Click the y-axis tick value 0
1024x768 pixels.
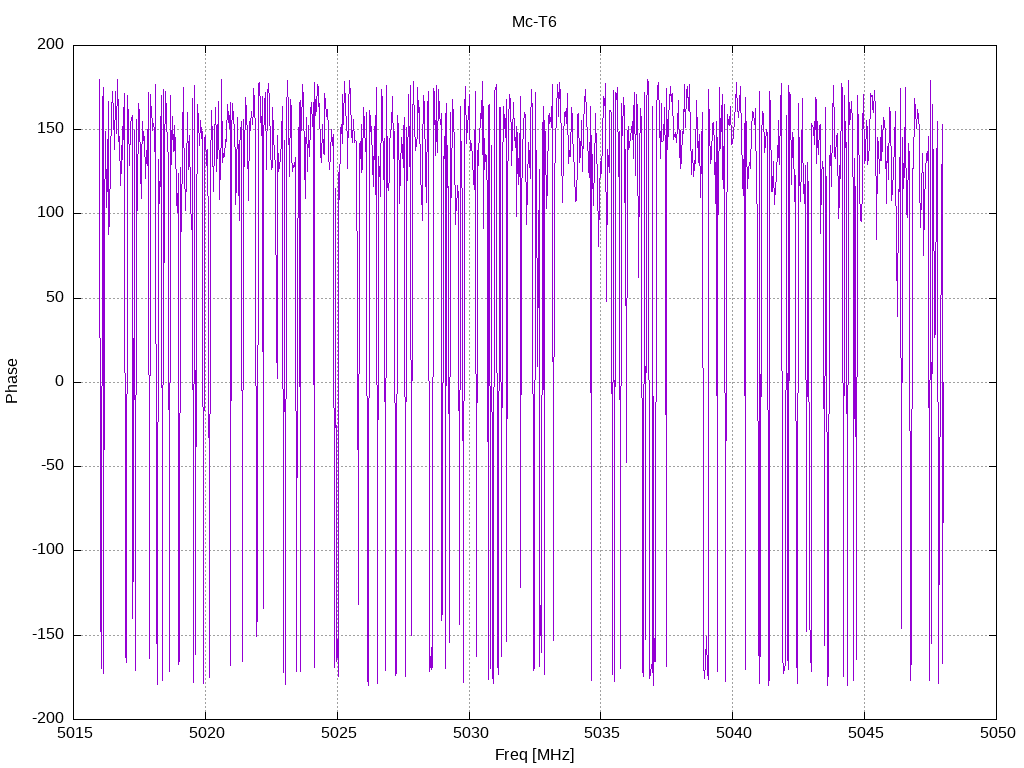(x=60, y=381)
